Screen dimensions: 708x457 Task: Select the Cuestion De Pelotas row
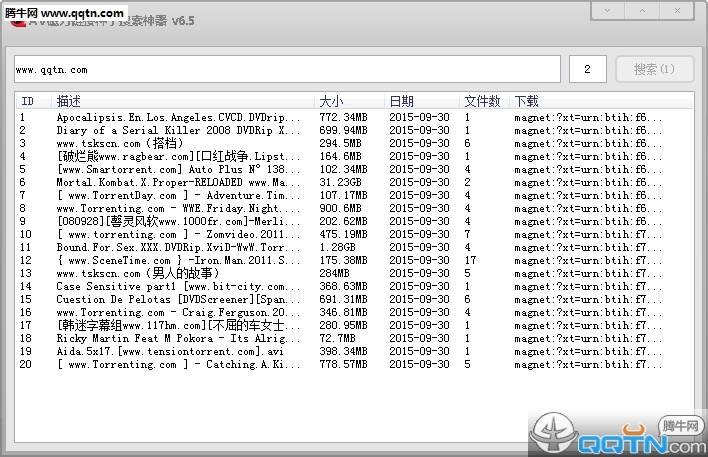(178, 299)
